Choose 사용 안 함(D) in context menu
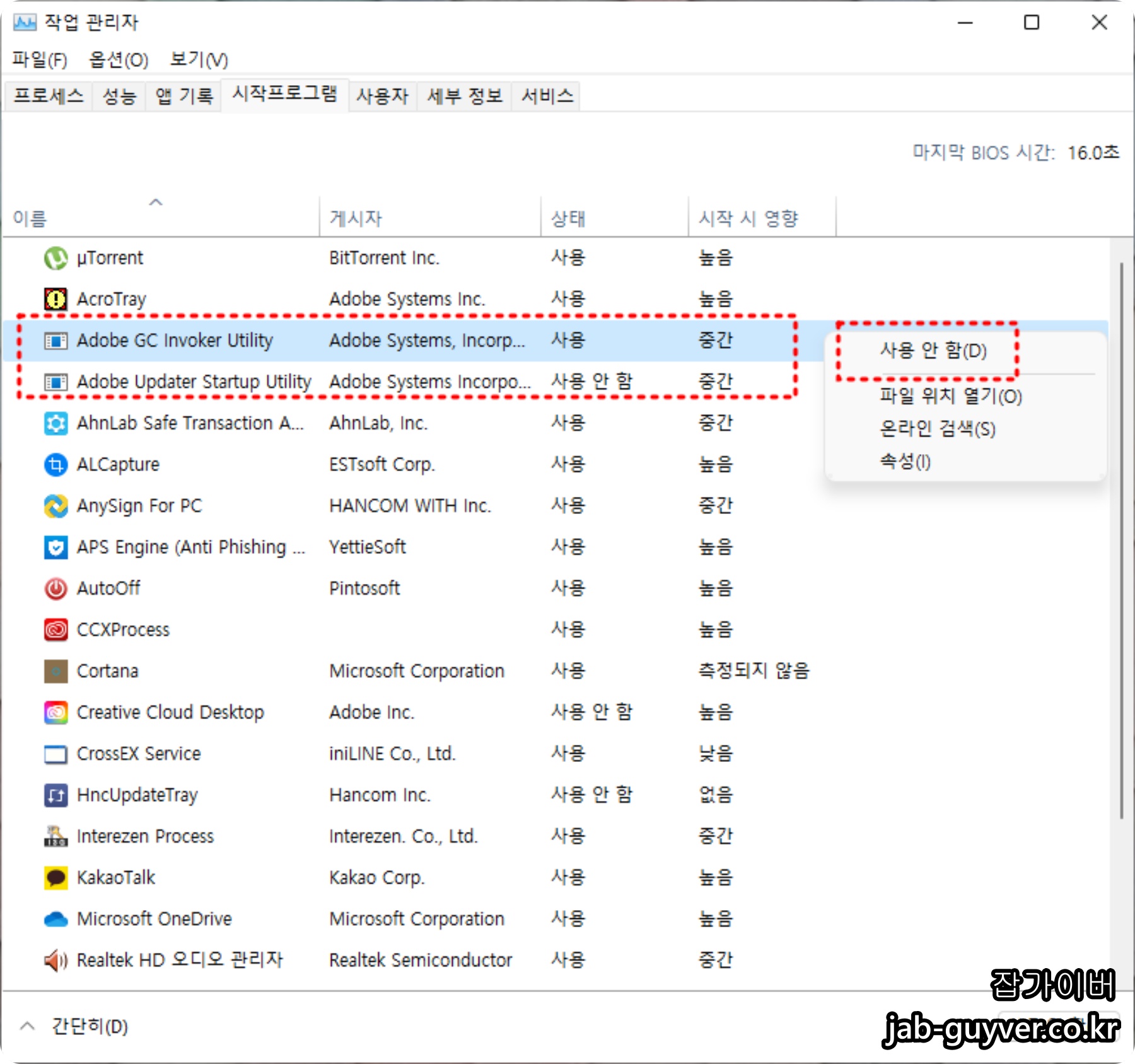This screenshot has height=1064, width=1135. (933, 351)
